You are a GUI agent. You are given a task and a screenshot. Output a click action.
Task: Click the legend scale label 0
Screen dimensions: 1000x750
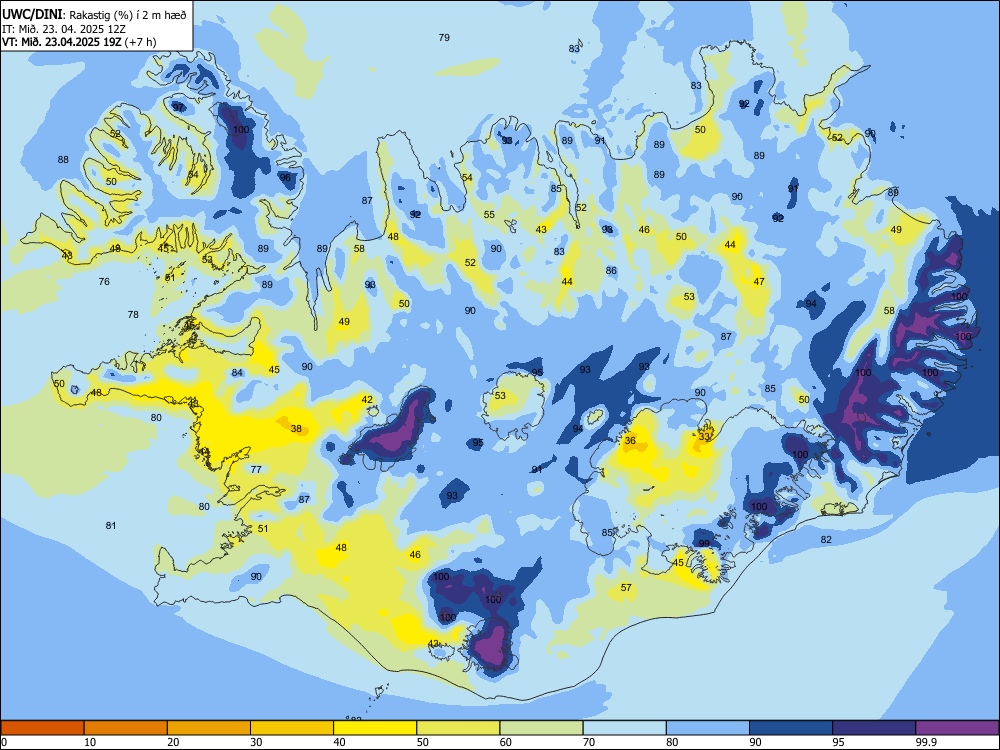(x=4, y=742)
